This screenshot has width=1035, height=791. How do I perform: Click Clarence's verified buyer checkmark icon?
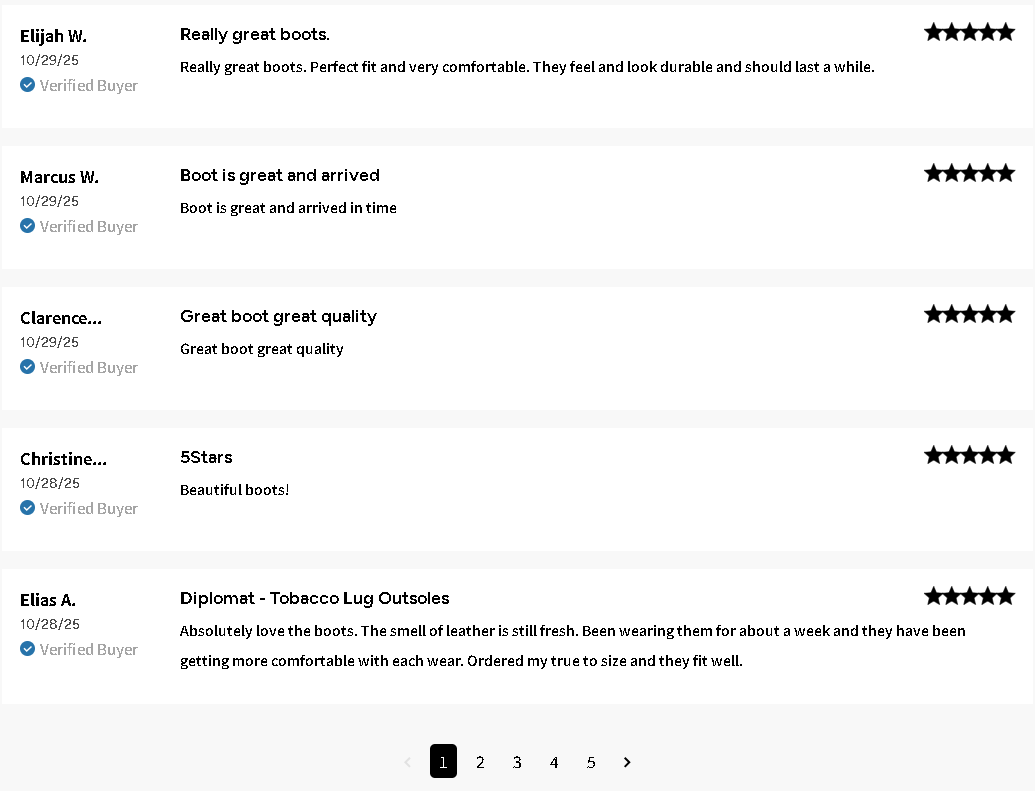pyautogui.click(x=28, y=367)
